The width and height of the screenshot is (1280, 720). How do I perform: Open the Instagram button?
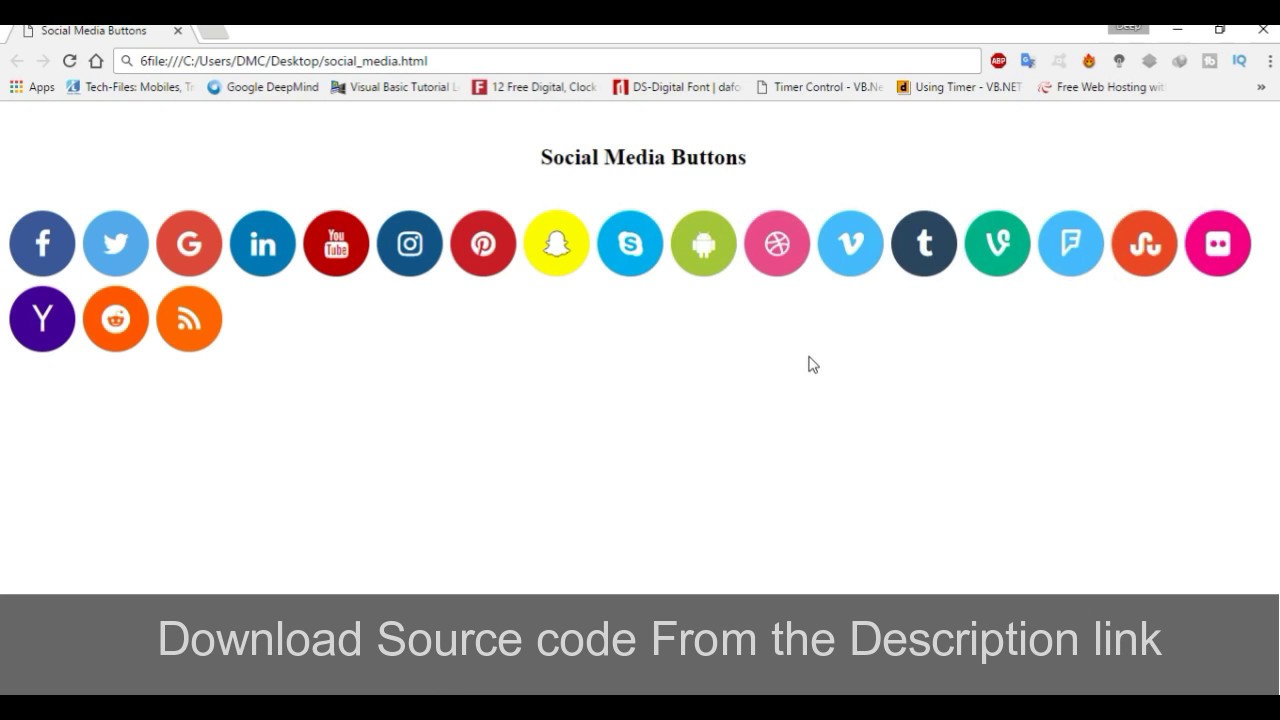[410, 243]
